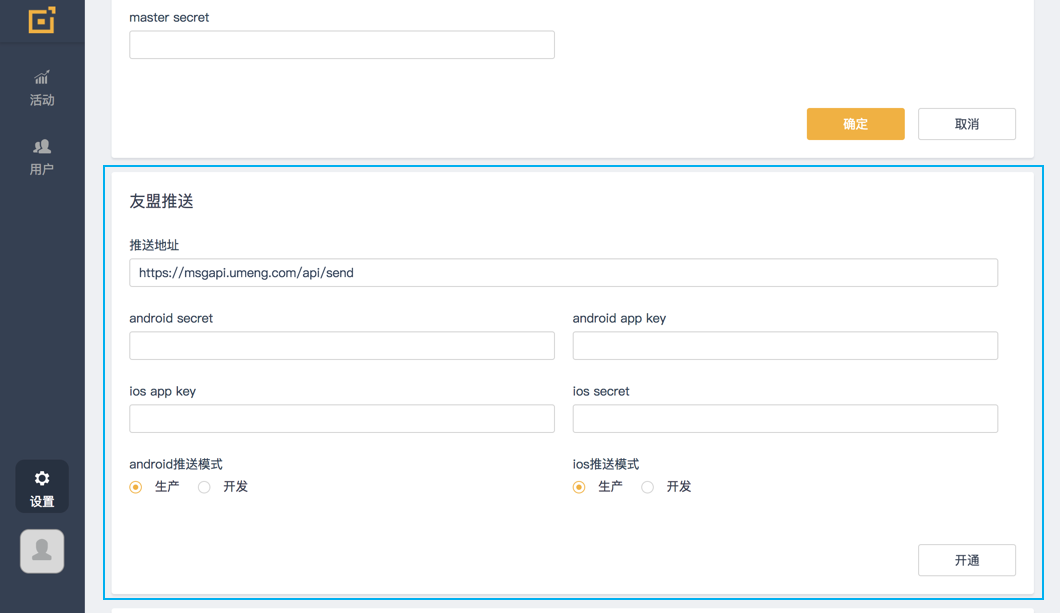Click the 取消 cancel button
The height and width of the screenshot is (613, 1060).
pyautogui.click(x=967, y=124)
